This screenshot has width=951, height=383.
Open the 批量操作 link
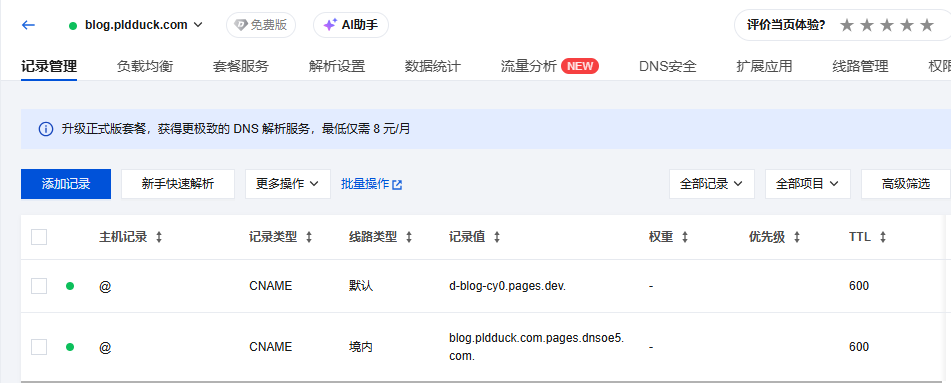(x=372, y=184)
